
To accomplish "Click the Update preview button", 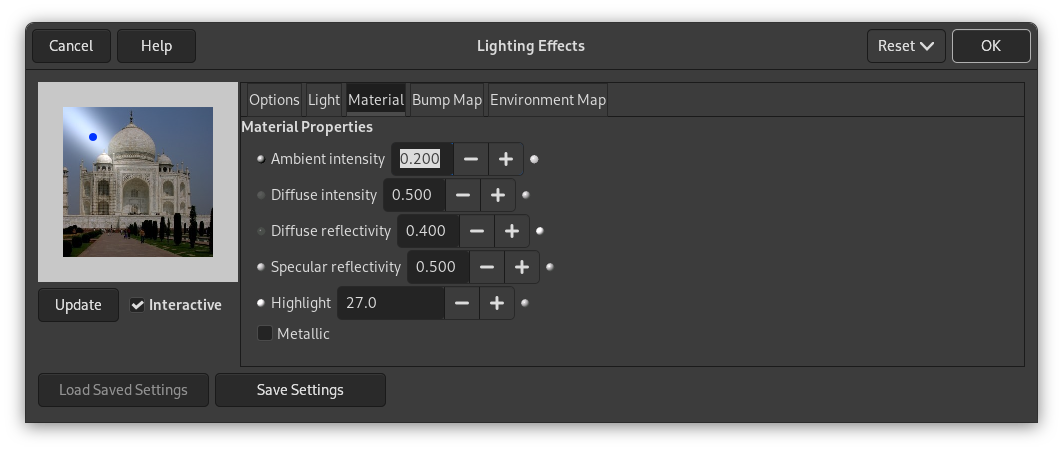I will coord(78,305).
